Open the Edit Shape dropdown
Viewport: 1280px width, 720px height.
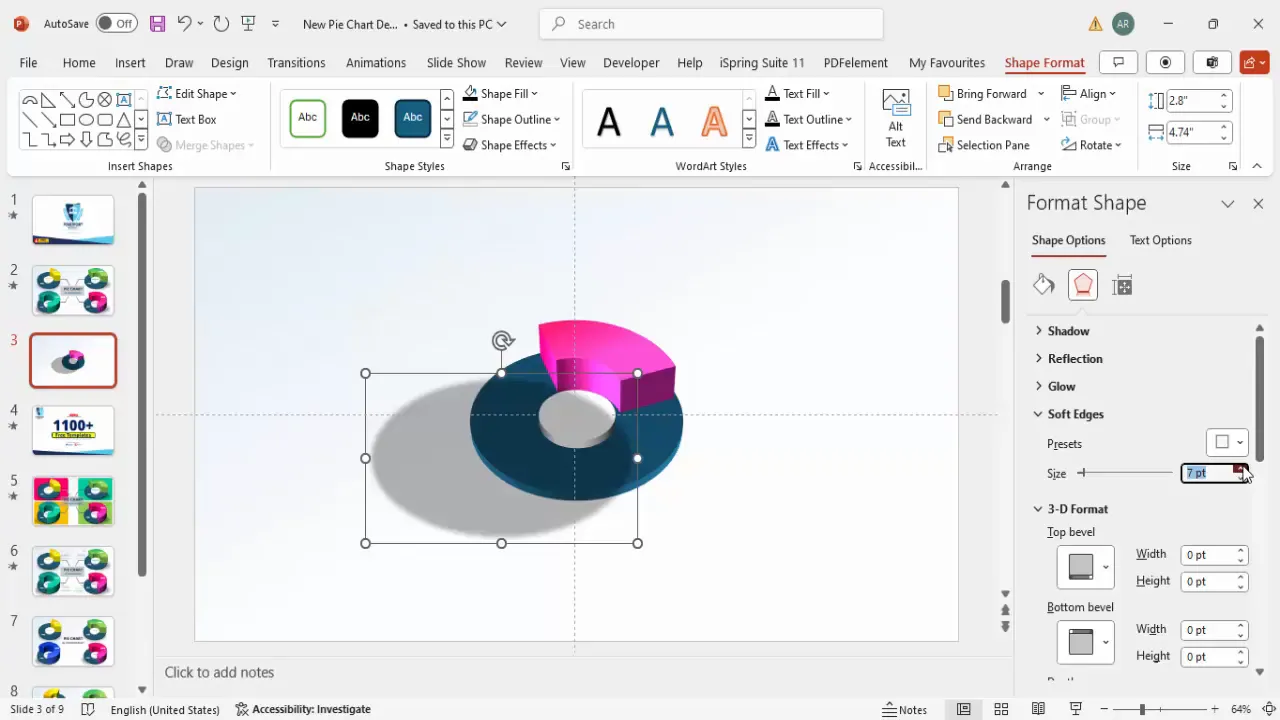point(197,93)
